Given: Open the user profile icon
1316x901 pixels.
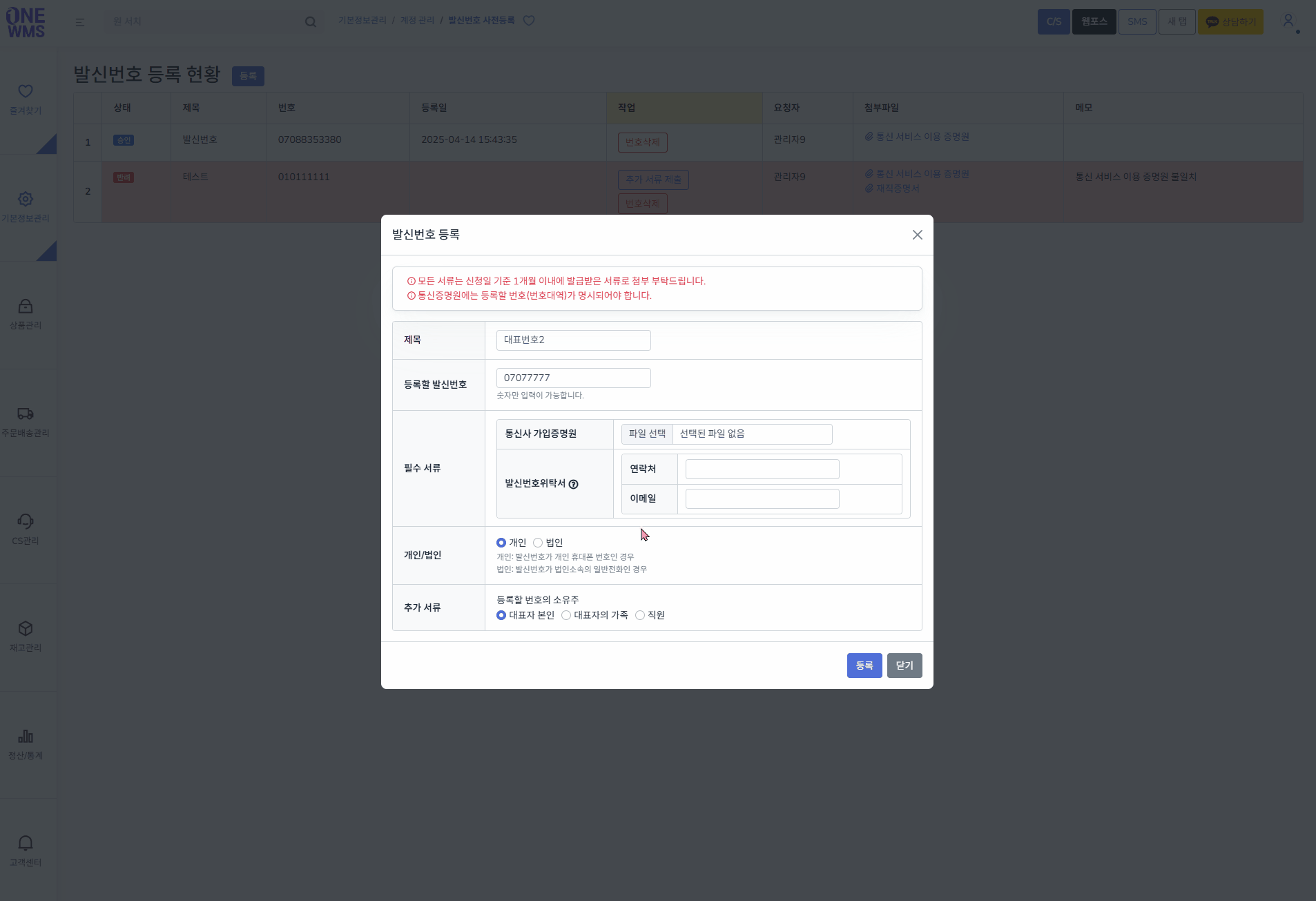Looking at the screenshot, I should pyautogui.click(x=1288, y=21).
